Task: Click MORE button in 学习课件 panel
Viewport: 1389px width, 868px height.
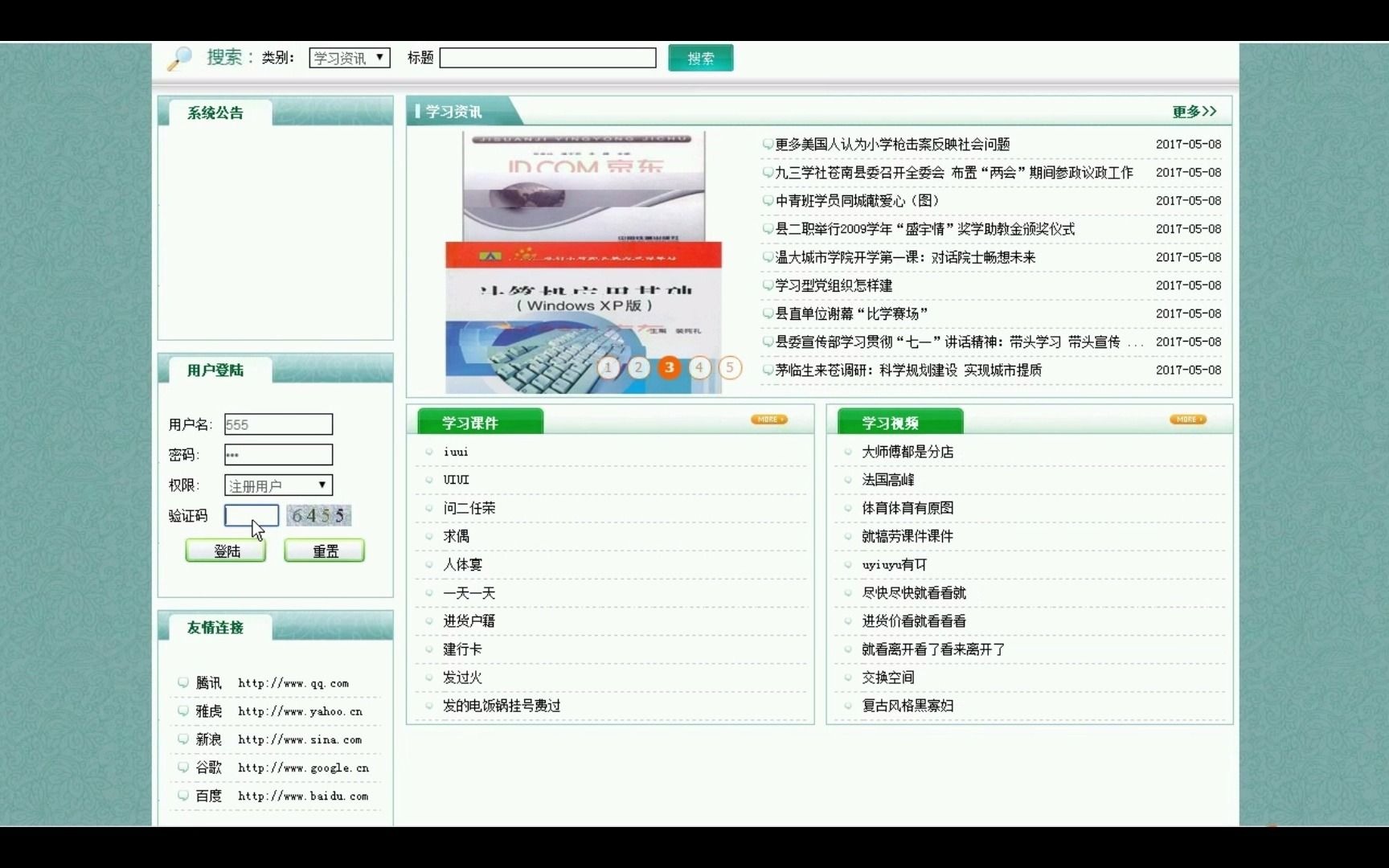Action: 769,420
